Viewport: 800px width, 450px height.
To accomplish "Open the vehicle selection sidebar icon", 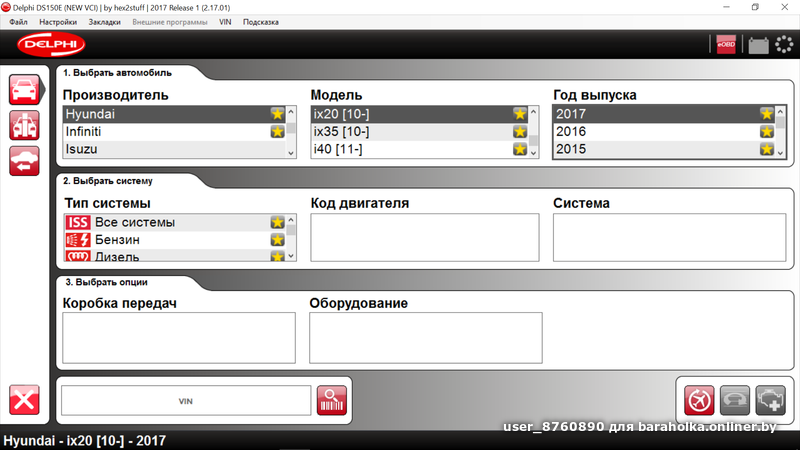I will coord(24,90).
